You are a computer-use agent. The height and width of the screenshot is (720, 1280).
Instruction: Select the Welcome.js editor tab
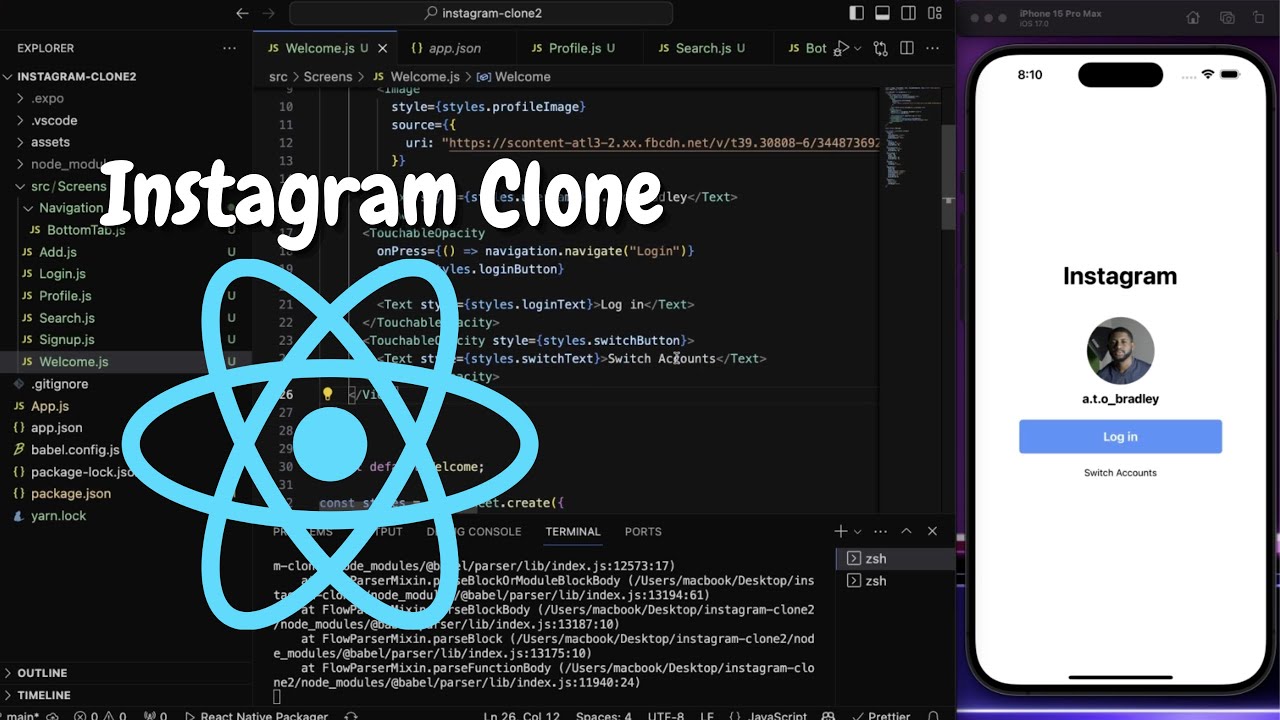tap(325, 48)
